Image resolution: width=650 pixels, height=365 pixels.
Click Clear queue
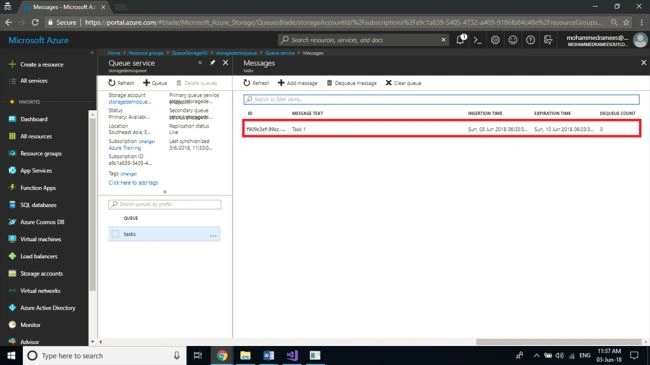point(403,83)
